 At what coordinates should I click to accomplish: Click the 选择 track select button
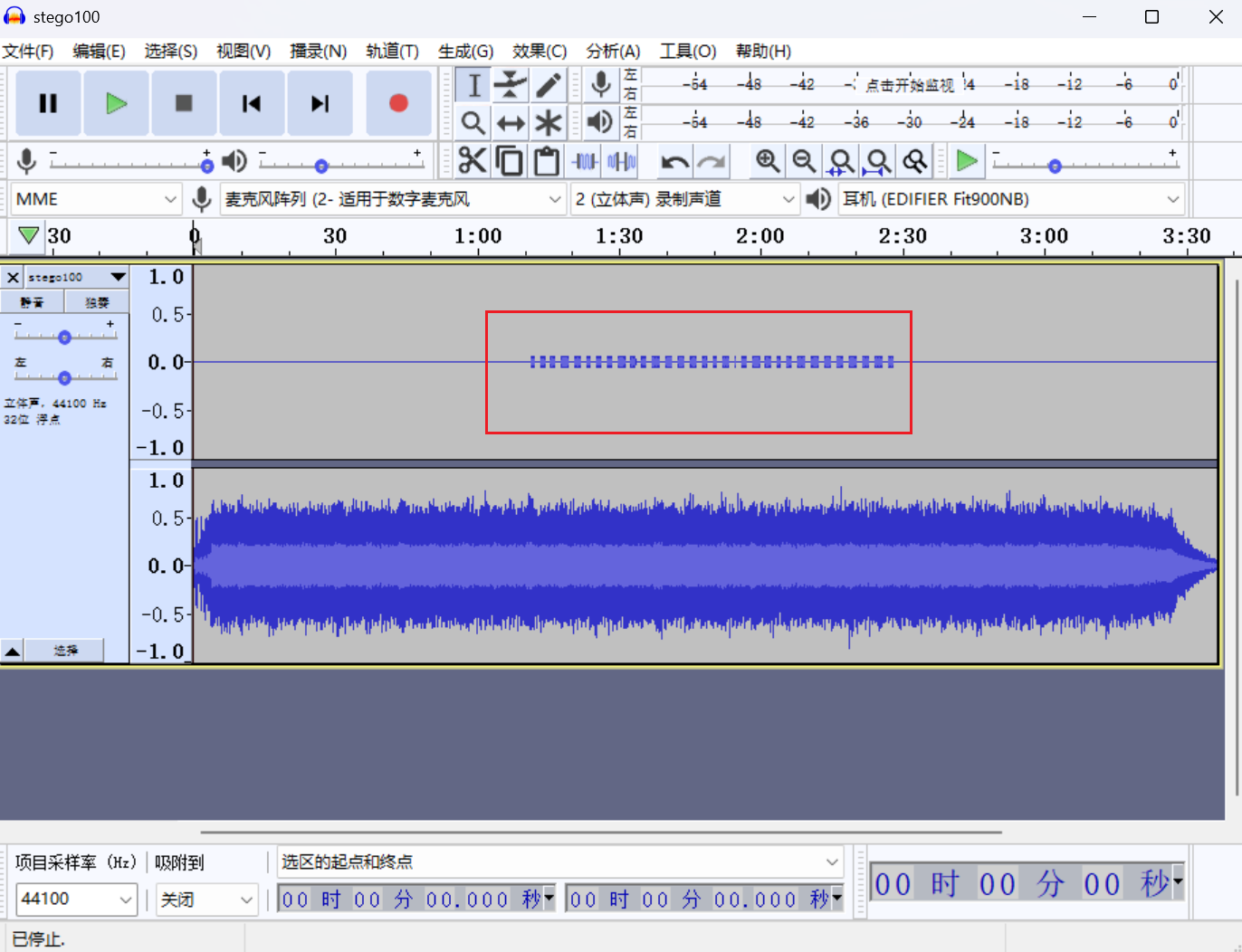[x=64, y=651]
